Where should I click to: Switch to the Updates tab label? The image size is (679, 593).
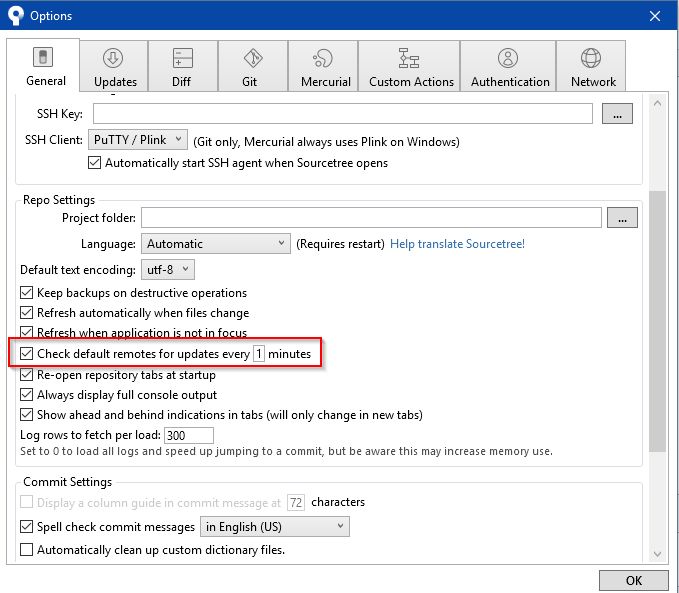115,81
